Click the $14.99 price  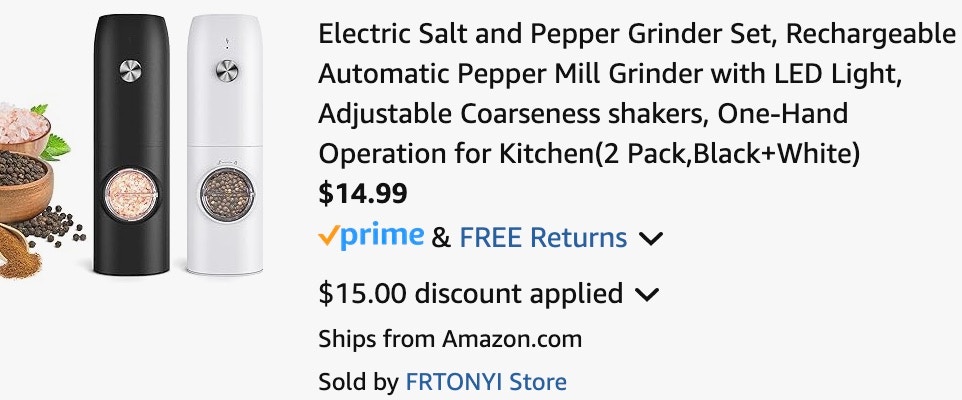362,192
